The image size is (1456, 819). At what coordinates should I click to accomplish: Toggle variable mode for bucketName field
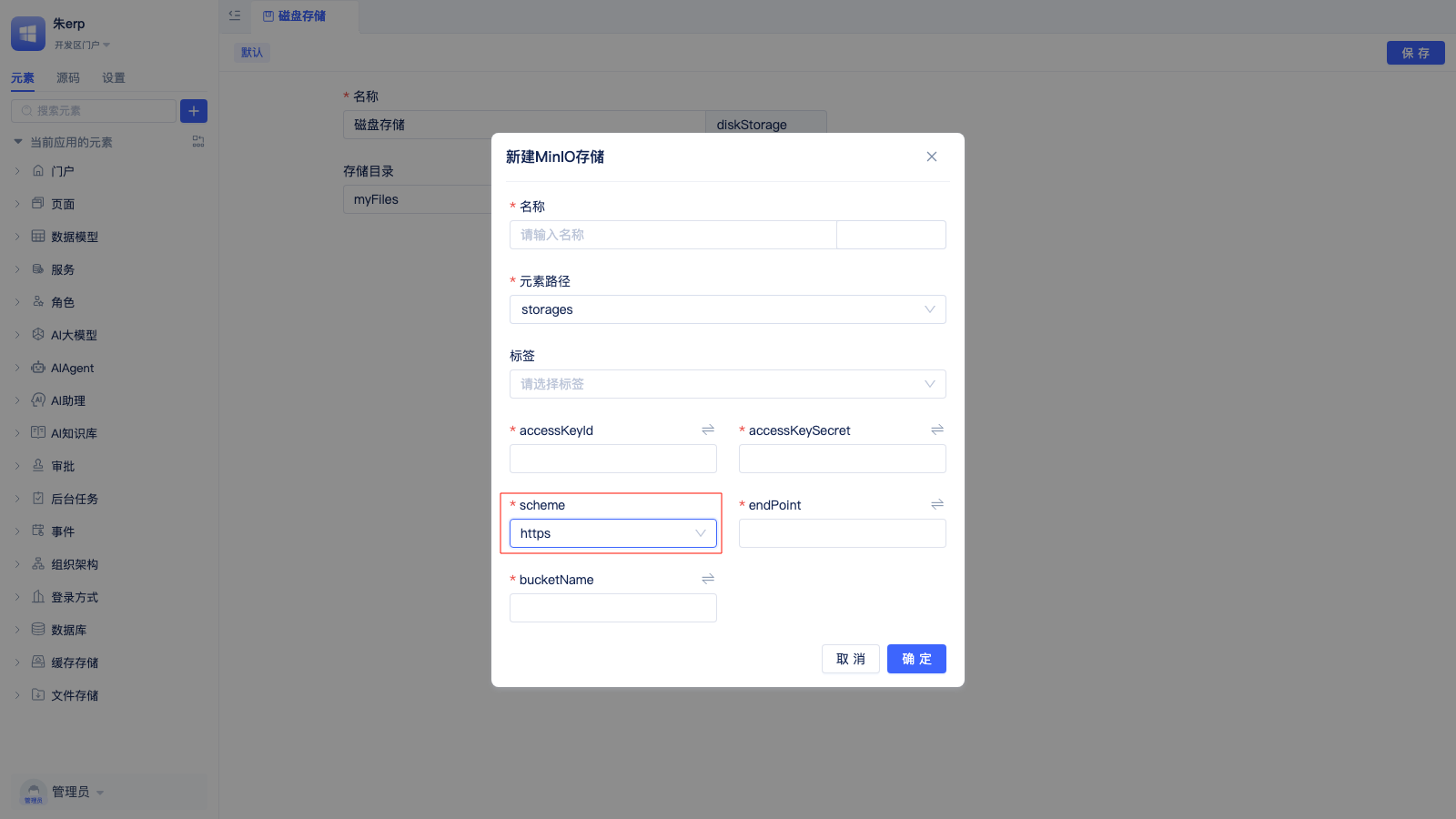(x=708, y=579)
